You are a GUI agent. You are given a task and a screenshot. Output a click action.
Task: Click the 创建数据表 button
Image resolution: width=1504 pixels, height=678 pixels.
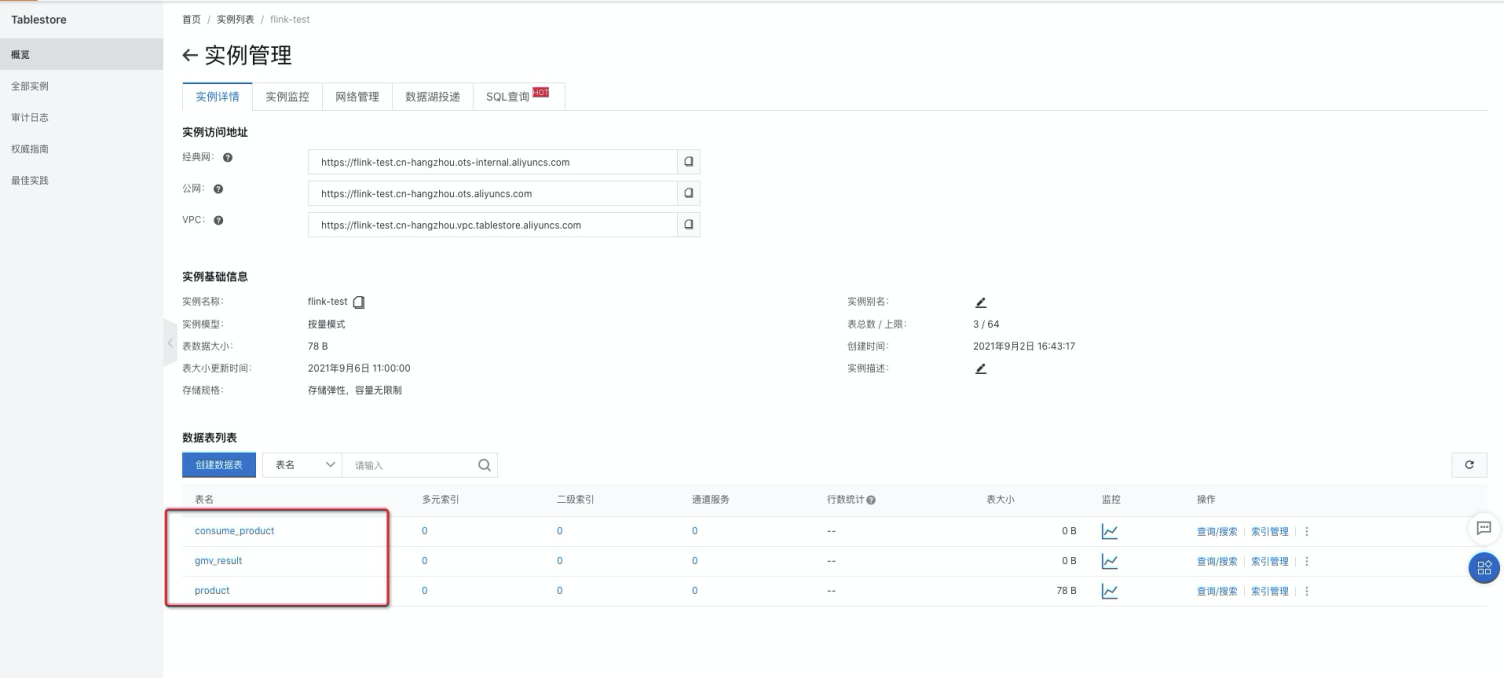[219, 464]
